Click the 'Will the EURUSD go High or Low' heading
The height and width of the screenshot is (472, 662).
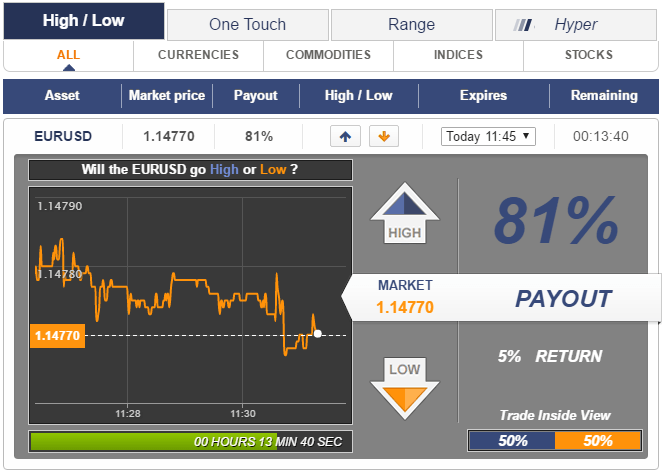190,170
